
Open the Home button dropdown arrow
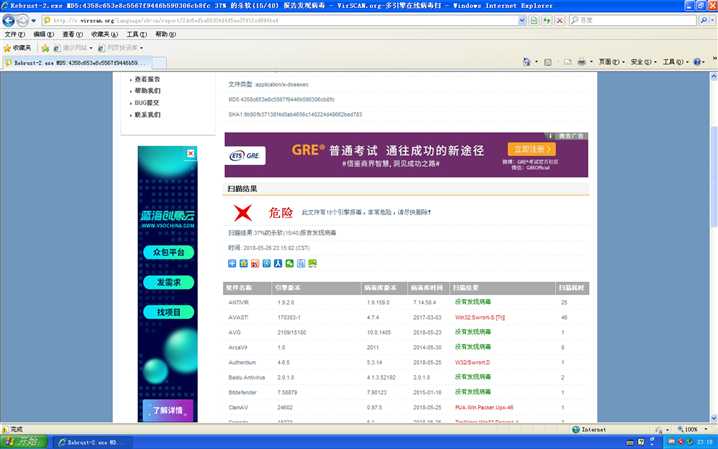click(536, 62)
